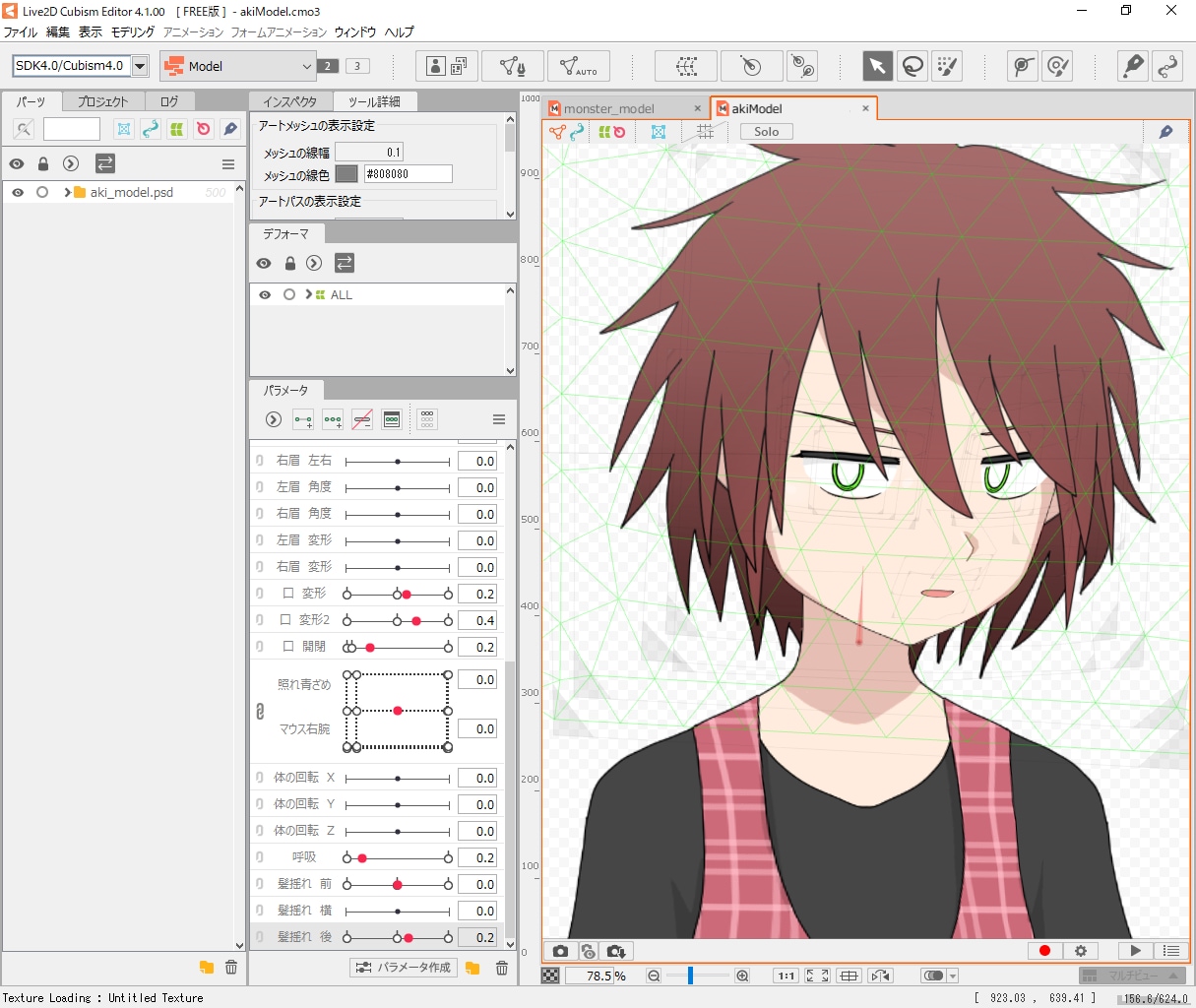This screenshot has width=1196, height=1008.
Task: Open the Model workspace dropdown
Action: (237, 66)
